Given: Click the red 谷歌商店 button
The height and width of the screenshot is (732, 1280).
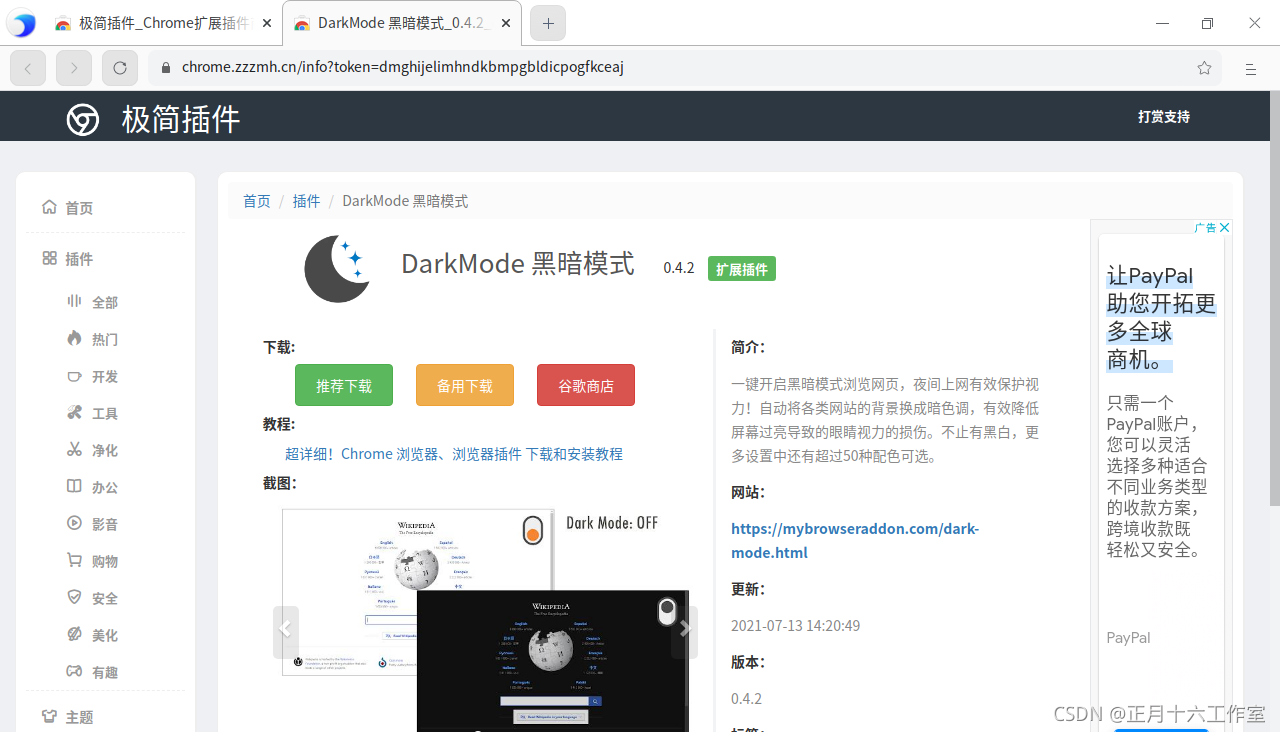Looking at the screenshot, I should [586, 385].
